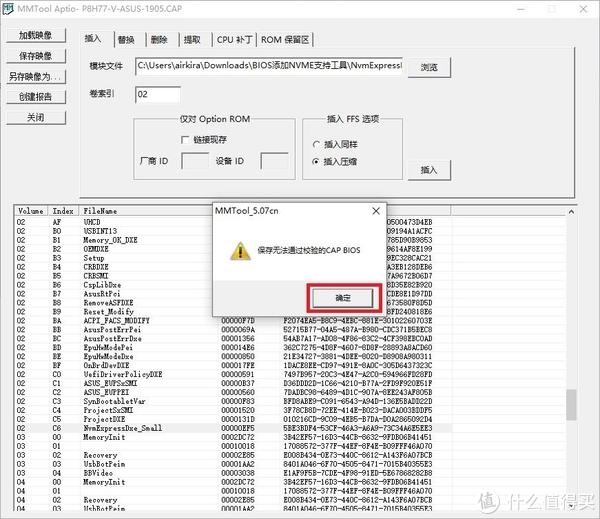Screen dimensions: 600x519
Task: Click the FileName column header
Action: (x=145, y=211)
